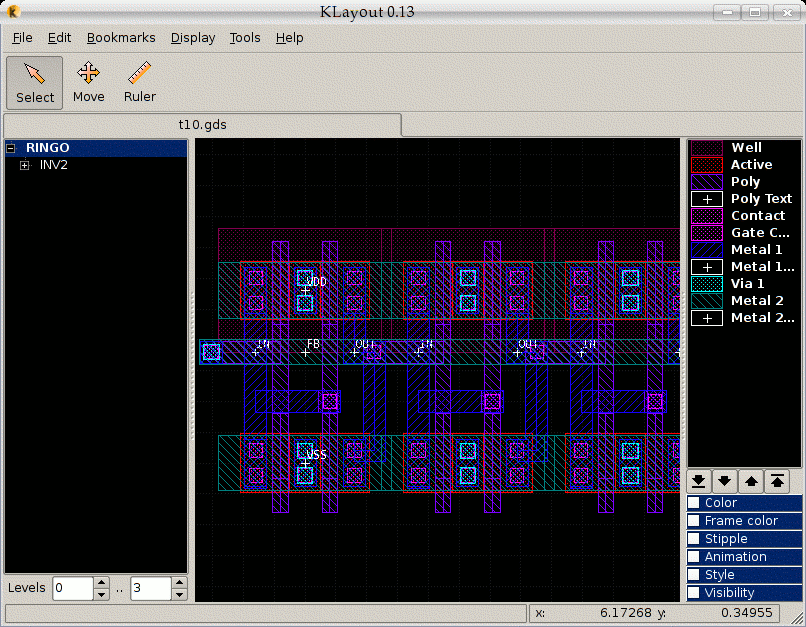Open the Display menu
Screen dimensions: 806x627
193,38
